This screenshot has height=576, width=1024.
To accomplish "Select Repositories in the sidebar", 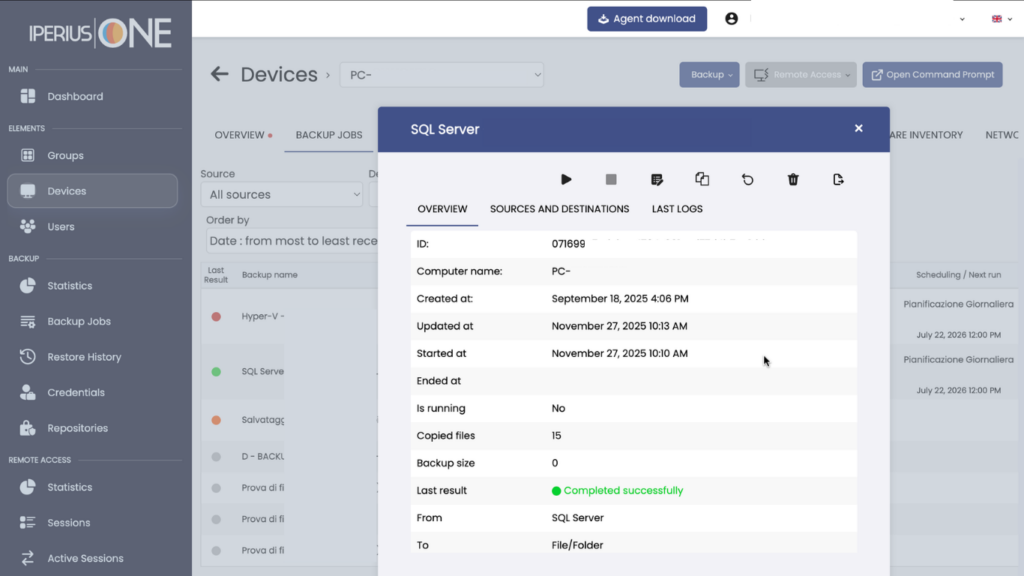I will tap(77, 428).
